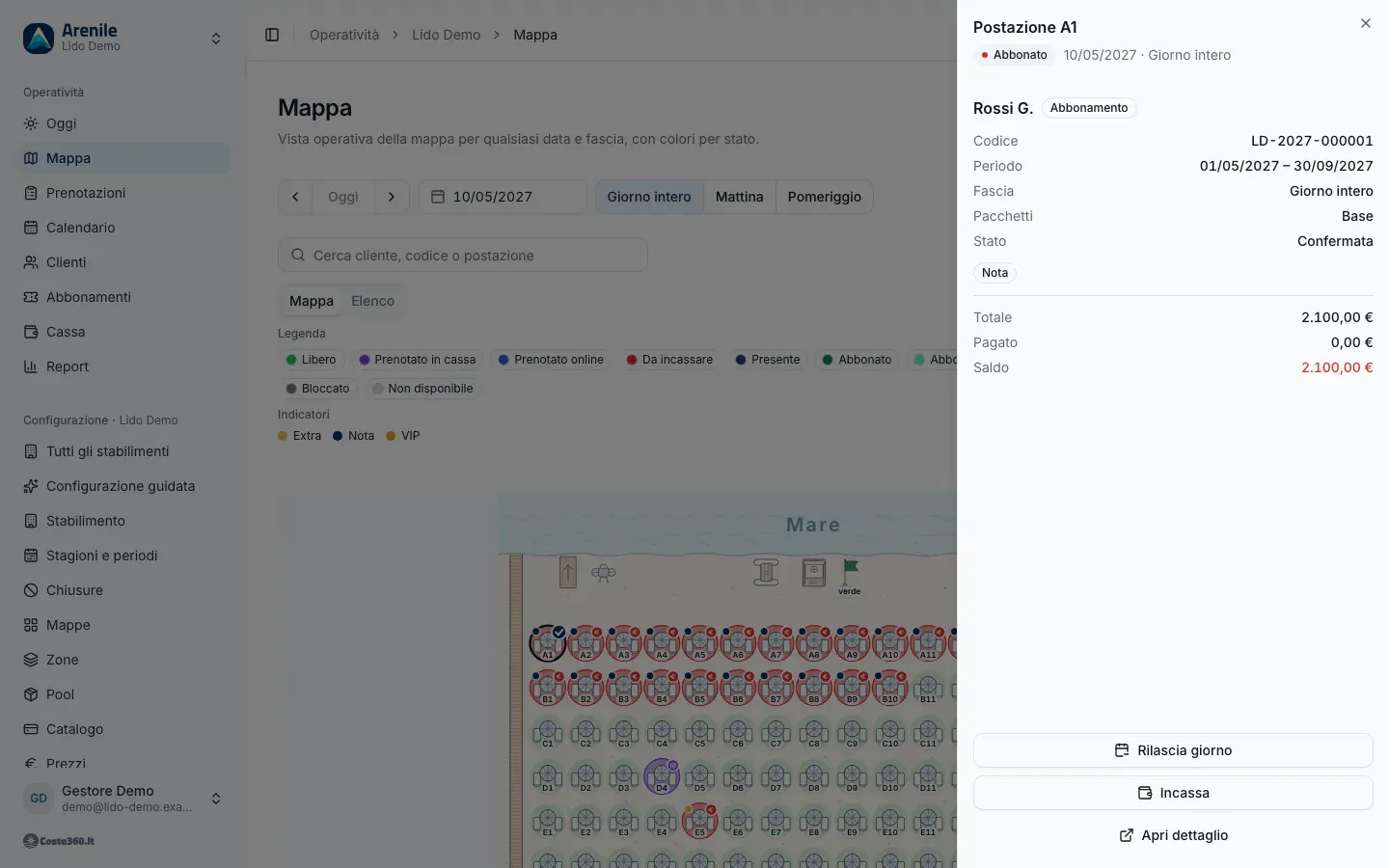
Task: Click the Rilascia giorno button
Action: [1173, 750]
